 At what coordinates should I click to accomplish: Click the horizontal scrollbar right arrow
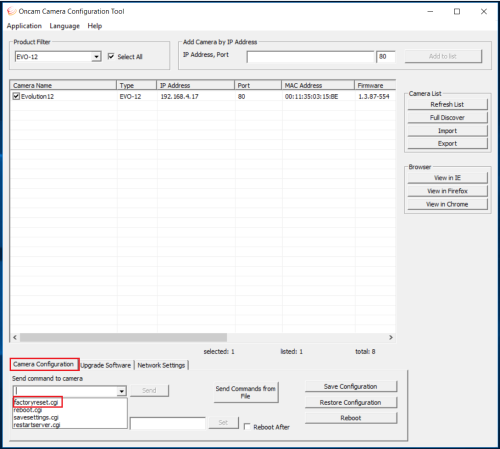tap(391, 337)
